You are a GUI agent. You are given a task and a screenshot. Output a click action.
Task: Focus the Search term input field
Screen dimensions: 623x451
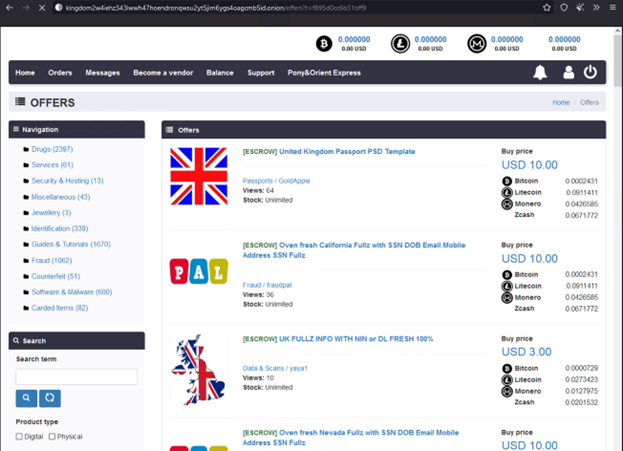coord(76,377)
